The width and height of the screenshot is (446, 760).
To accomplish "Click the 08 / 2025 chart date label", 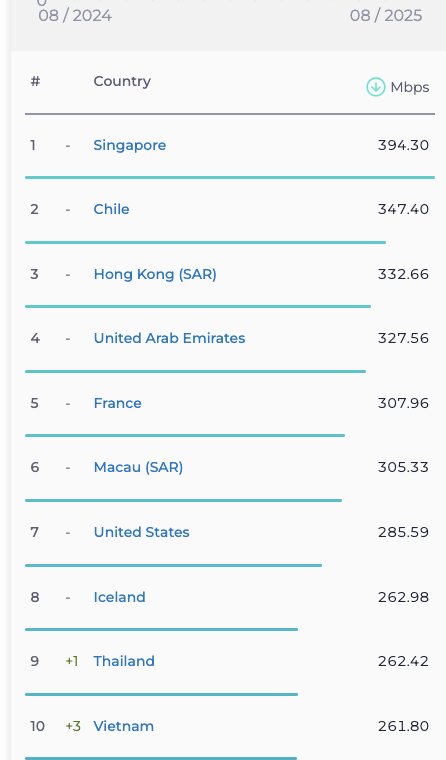I will (x=386, y=16).
